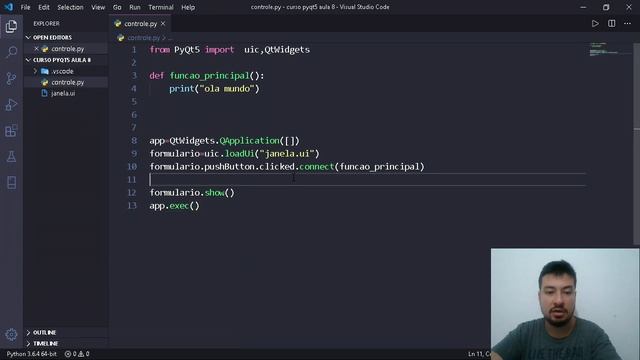The width and height of the screenshot is (640, 360).
Task: Open the Manage gear settings
Action: click(x=11, y=335)
